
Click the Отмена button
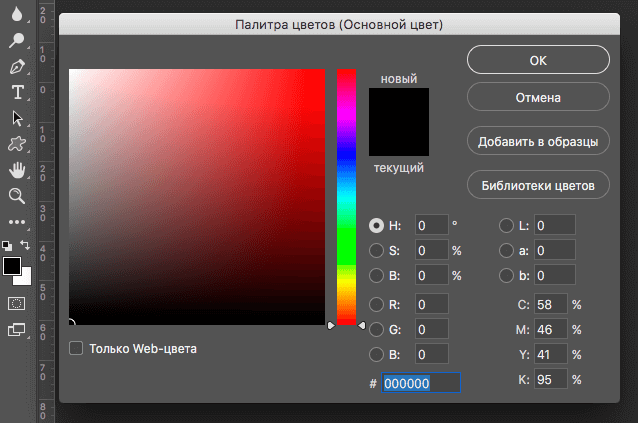point(538,97)
